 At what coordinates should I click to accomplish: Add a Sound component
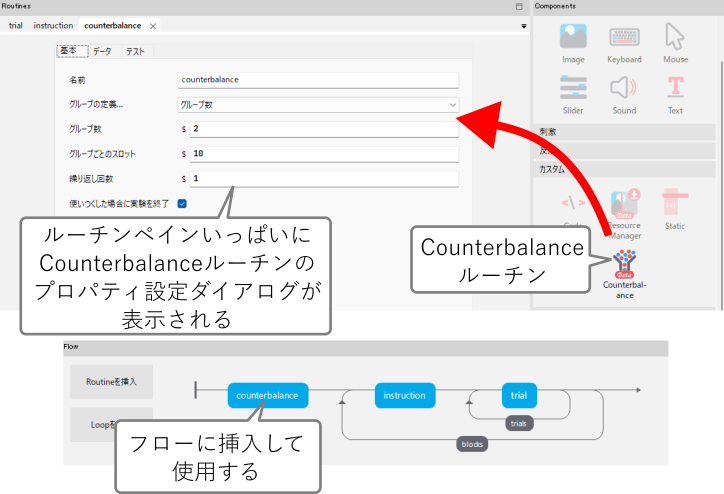click(624, 94)
